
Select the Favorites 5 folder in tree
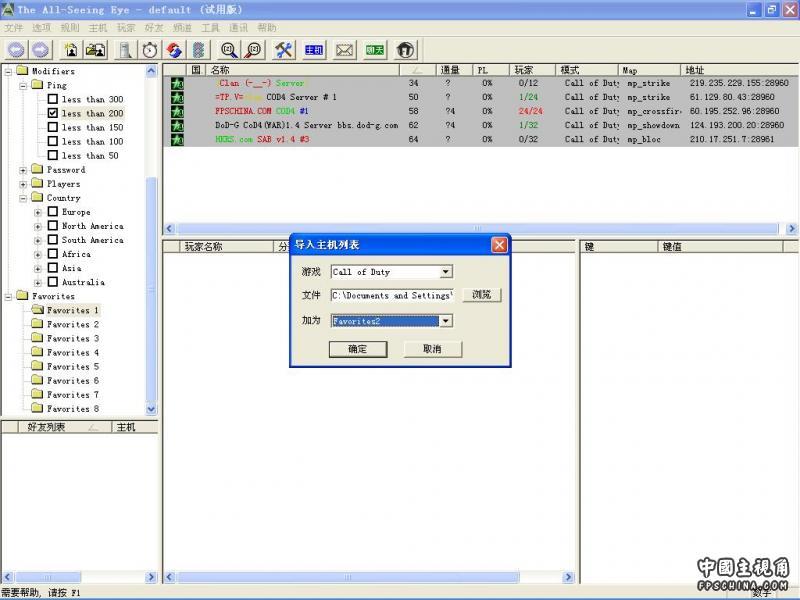(73, 366)
